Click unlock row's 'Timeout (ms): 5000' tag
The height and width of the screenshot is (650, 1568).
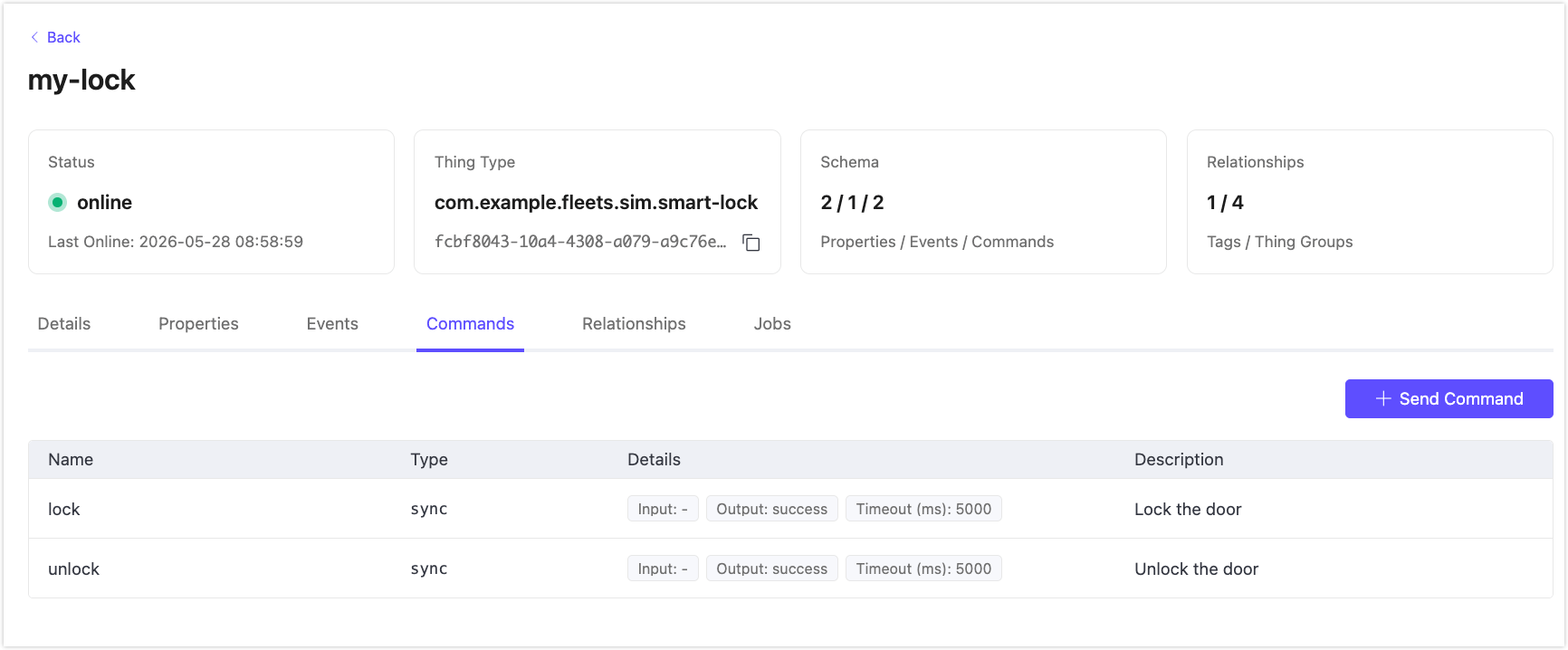(x=923, y=569)
